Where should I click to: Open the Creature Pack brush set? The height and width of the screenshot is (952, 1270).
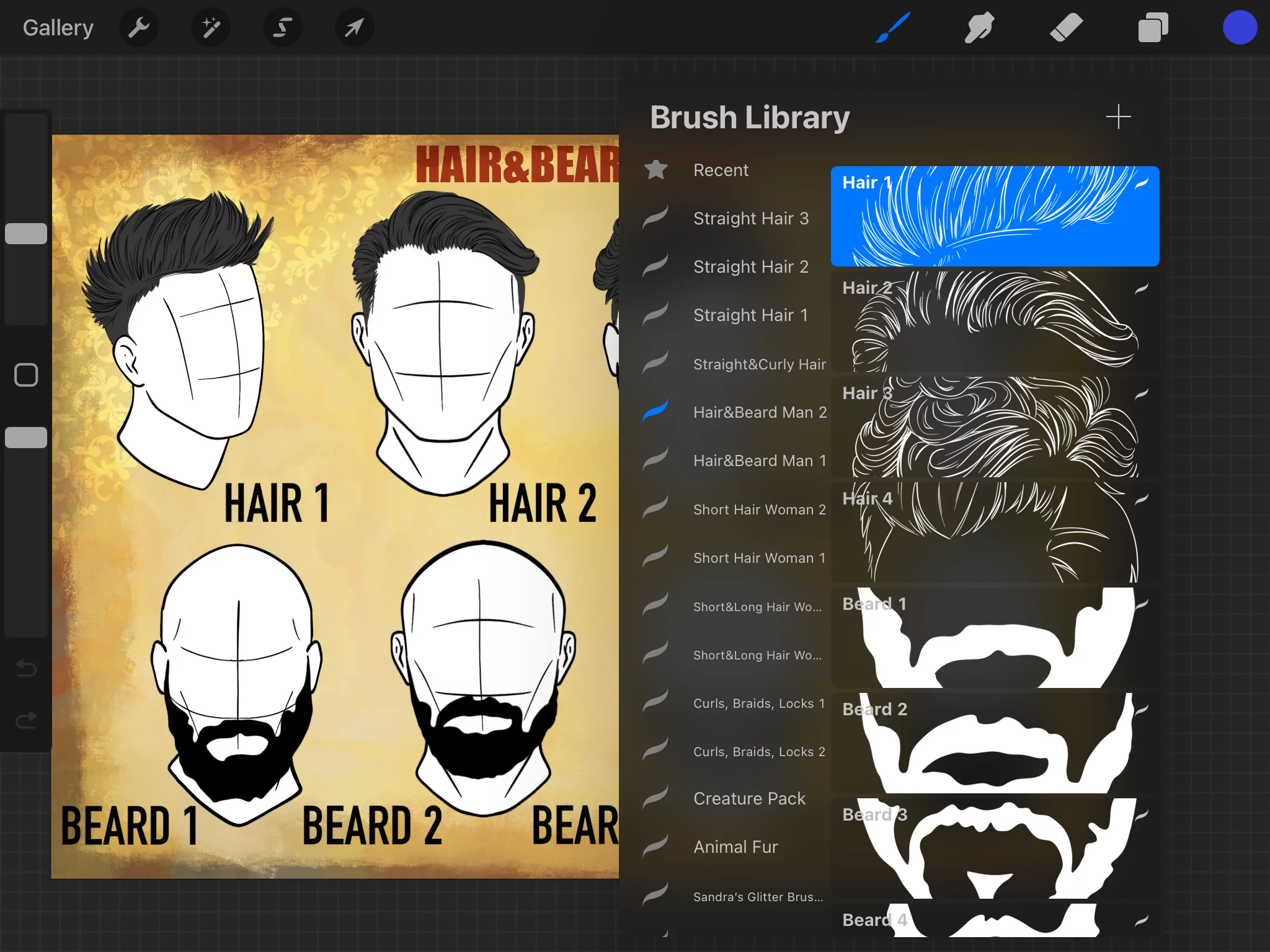pyautogui.click(x=749, y=798)
